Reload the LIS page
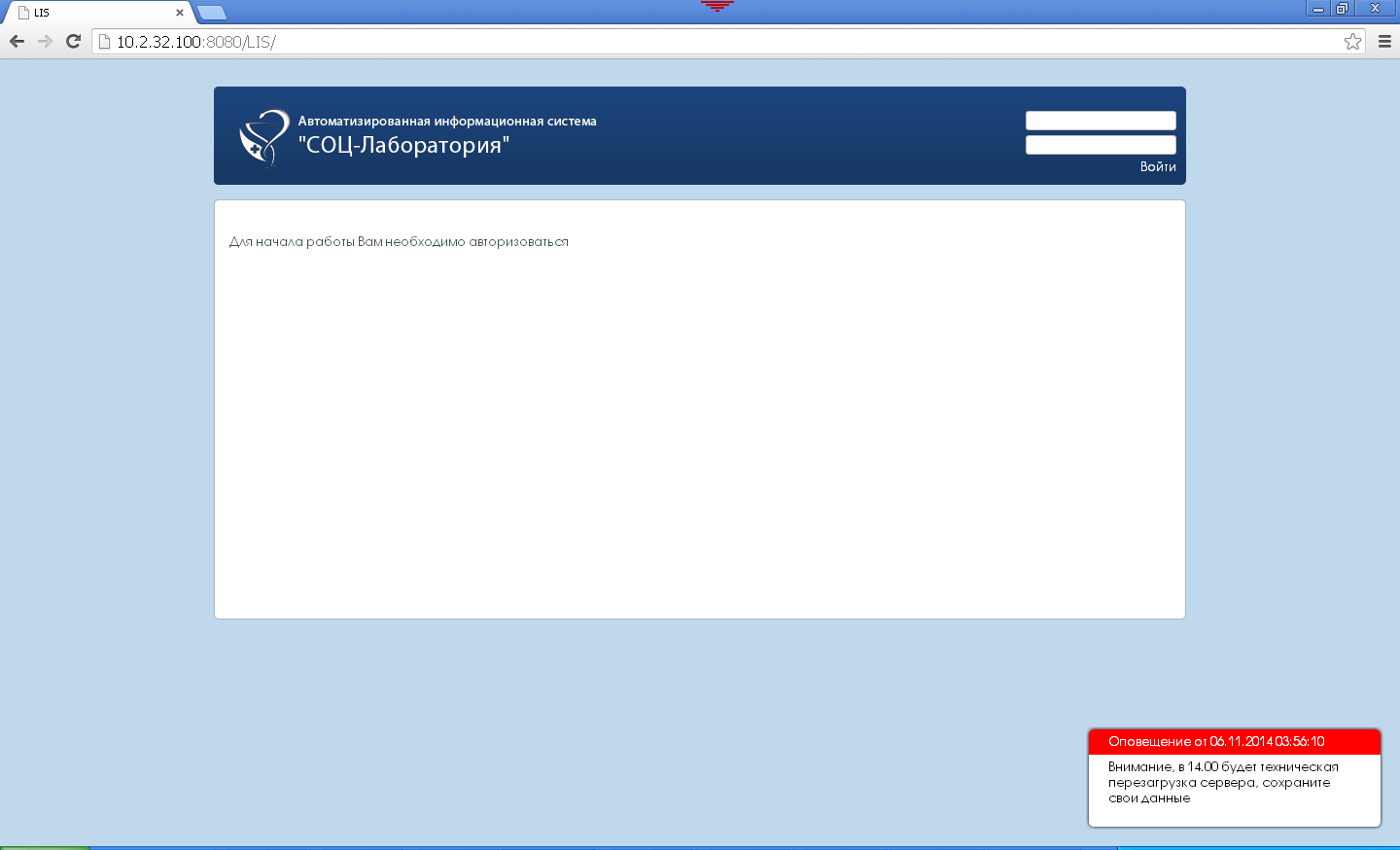This screenshot has height=850, width=1400. point(73,41)
